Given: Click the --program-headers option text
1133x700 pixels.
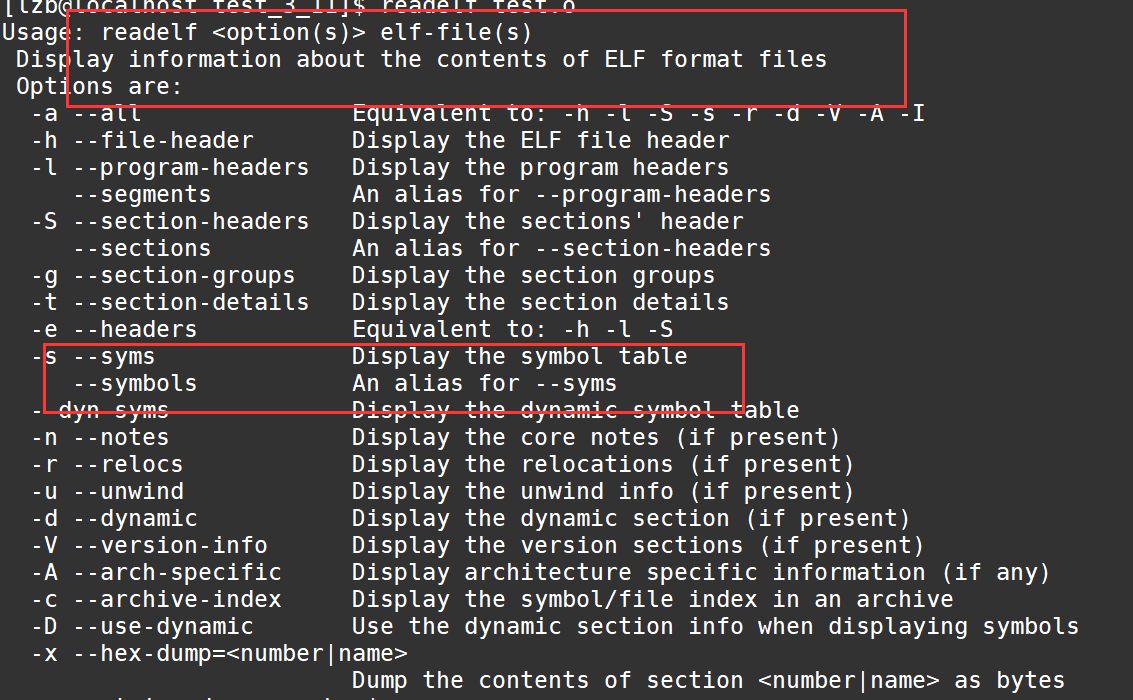Looking at the screenshot, I should (x=190, y=167).
